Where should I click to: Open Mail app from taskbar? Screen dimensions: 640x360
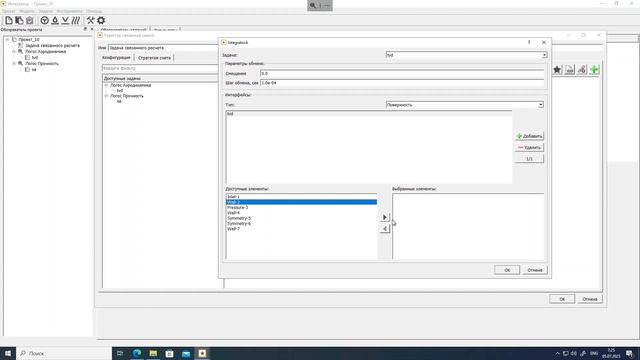pos(186,353)
